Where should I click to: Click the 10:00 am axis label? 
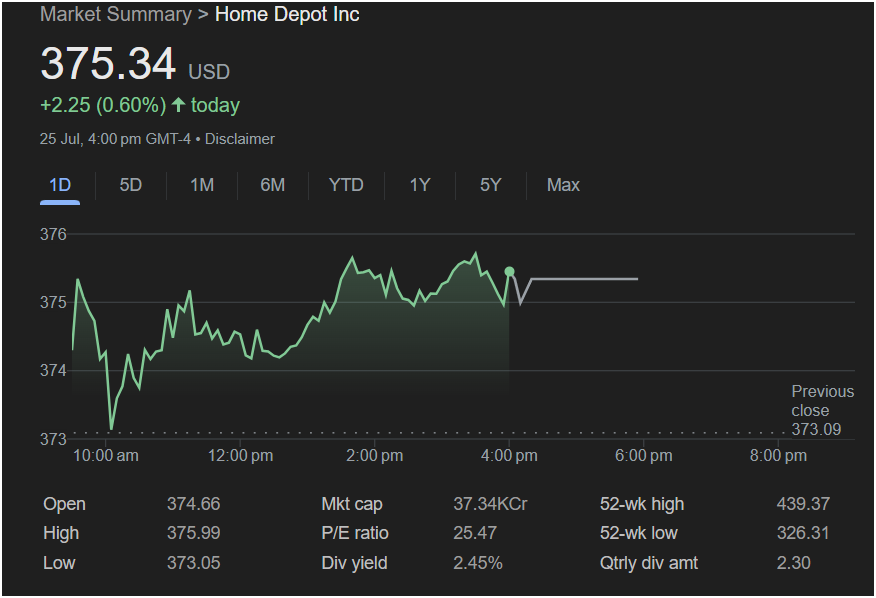point(106,456)
